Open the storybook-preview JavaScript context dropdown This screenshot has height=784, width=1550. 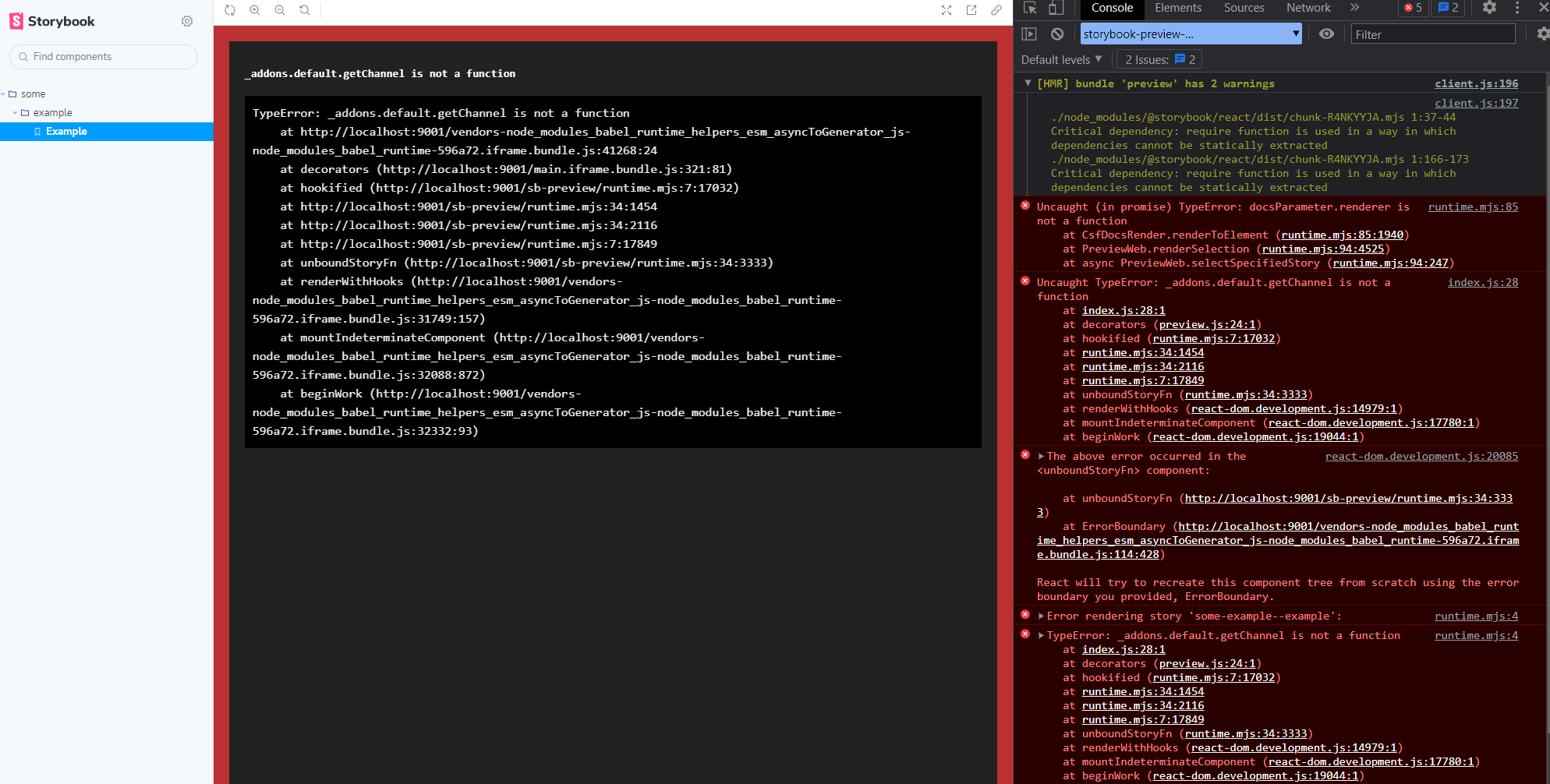(1191, 34)
